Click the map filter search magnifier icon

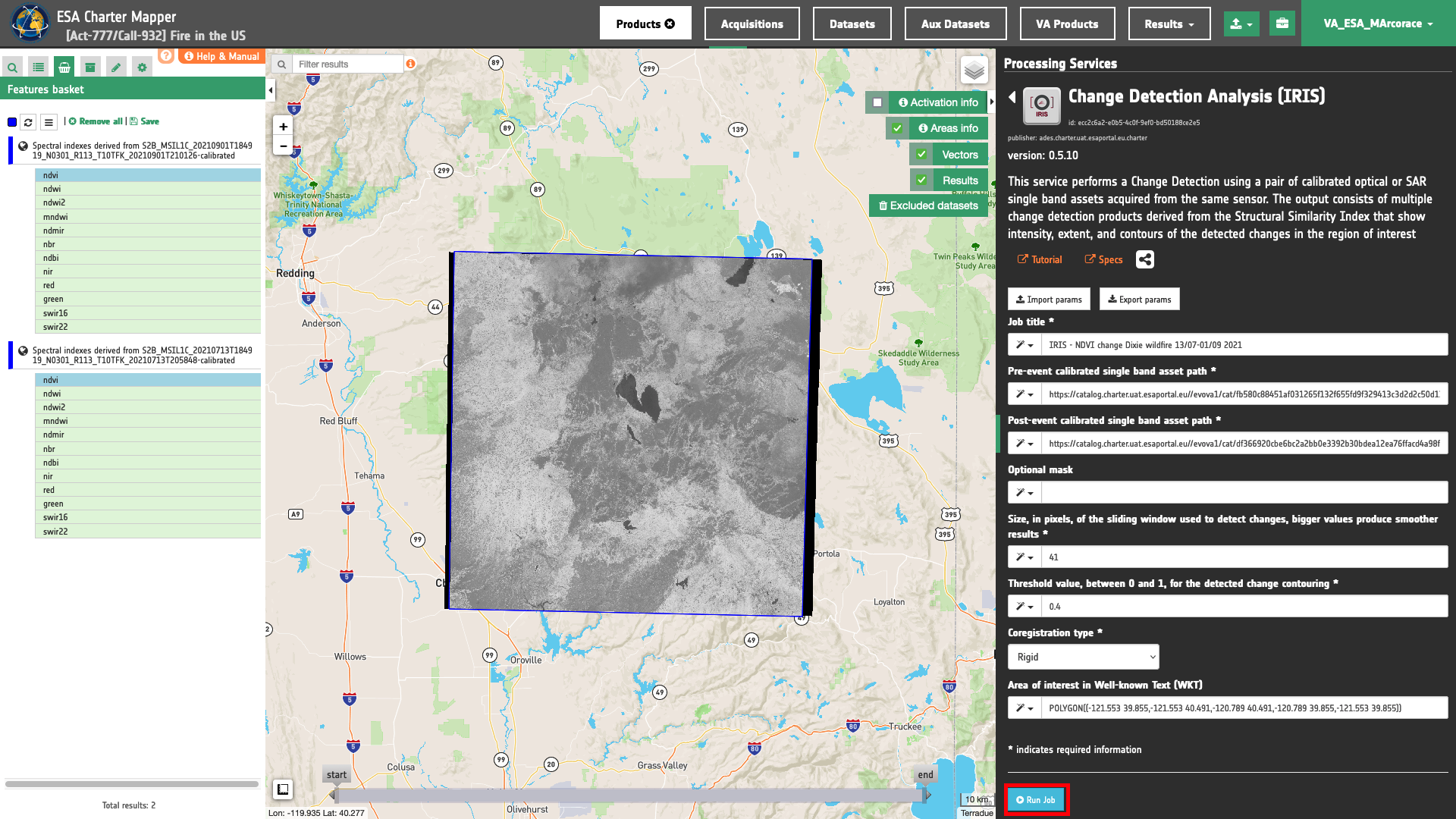(x=281, y=64)
